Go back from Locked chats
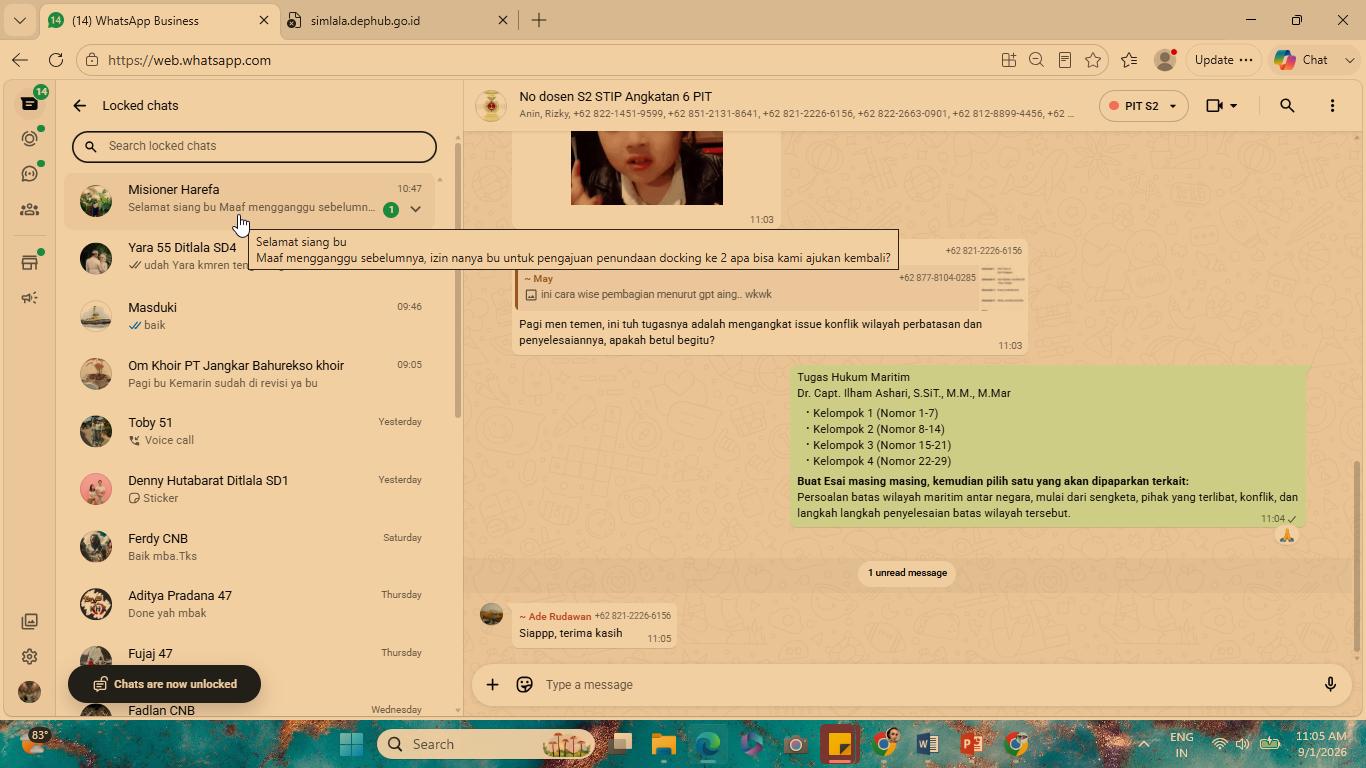1366x768 pixels. [x=80, y=106]
